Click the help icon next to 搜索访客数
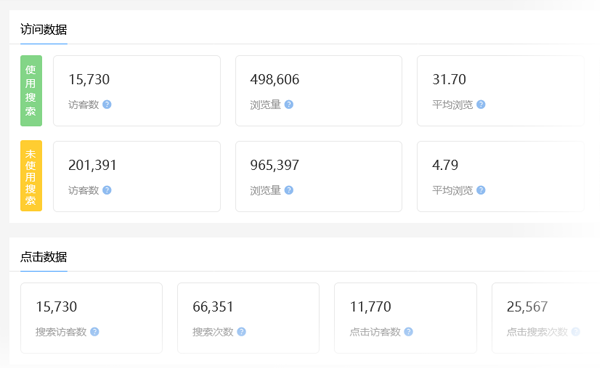Screen dimensions: 600x368 pos(95,332)
